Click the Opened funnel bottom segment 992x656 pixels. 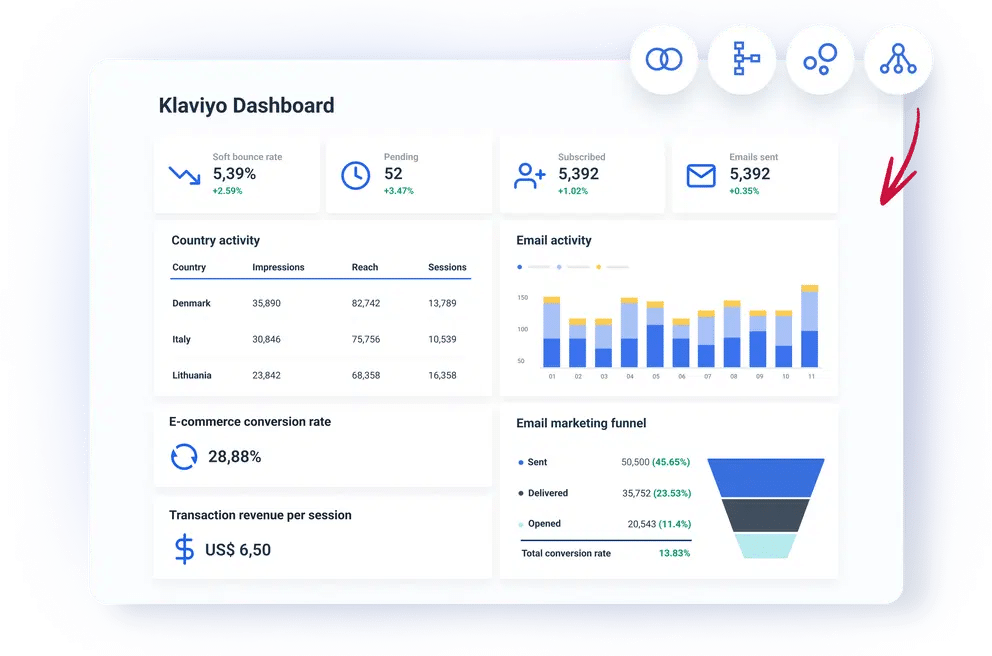(765, 545)
